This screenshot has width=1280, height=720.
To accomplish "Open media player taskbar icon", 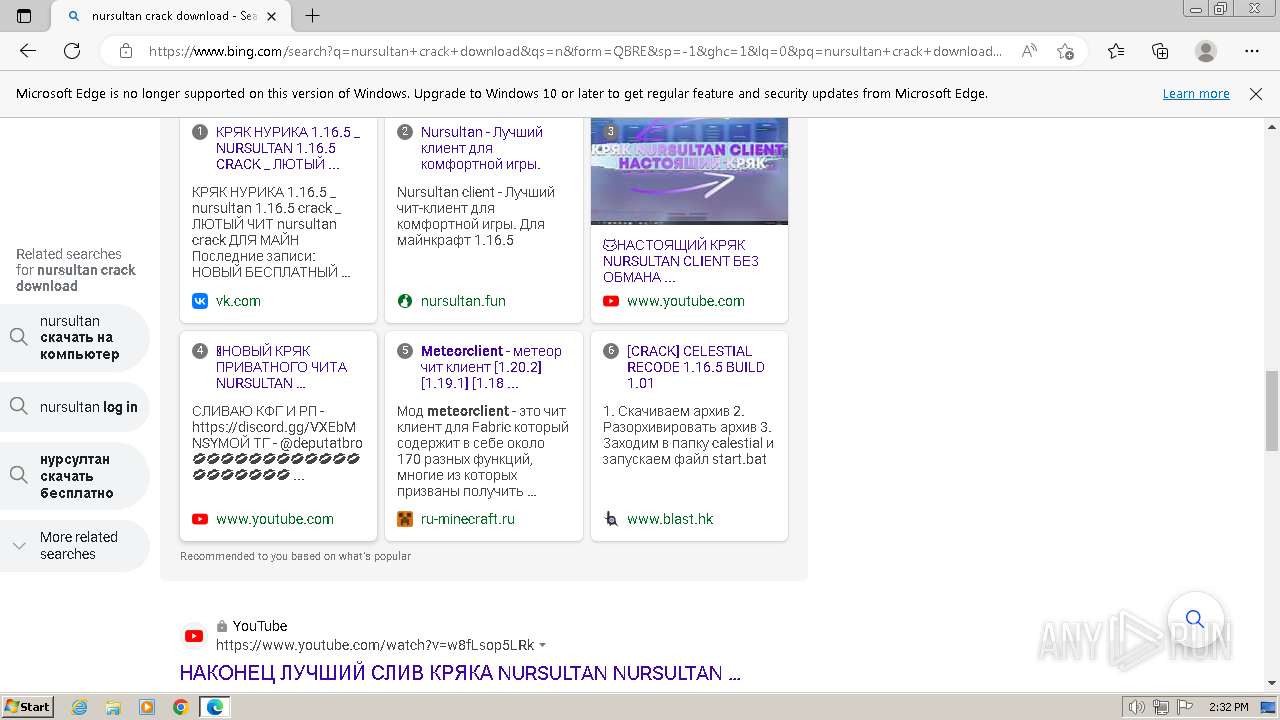I will coord(147,707).
